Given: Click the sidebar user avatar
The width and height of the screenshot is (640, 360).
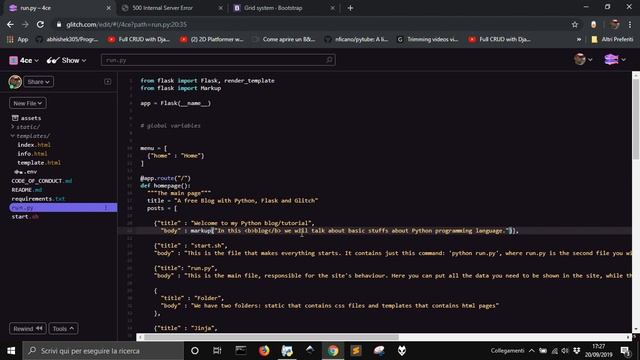Looking at the screenshot, I should (x=15, y=82).
